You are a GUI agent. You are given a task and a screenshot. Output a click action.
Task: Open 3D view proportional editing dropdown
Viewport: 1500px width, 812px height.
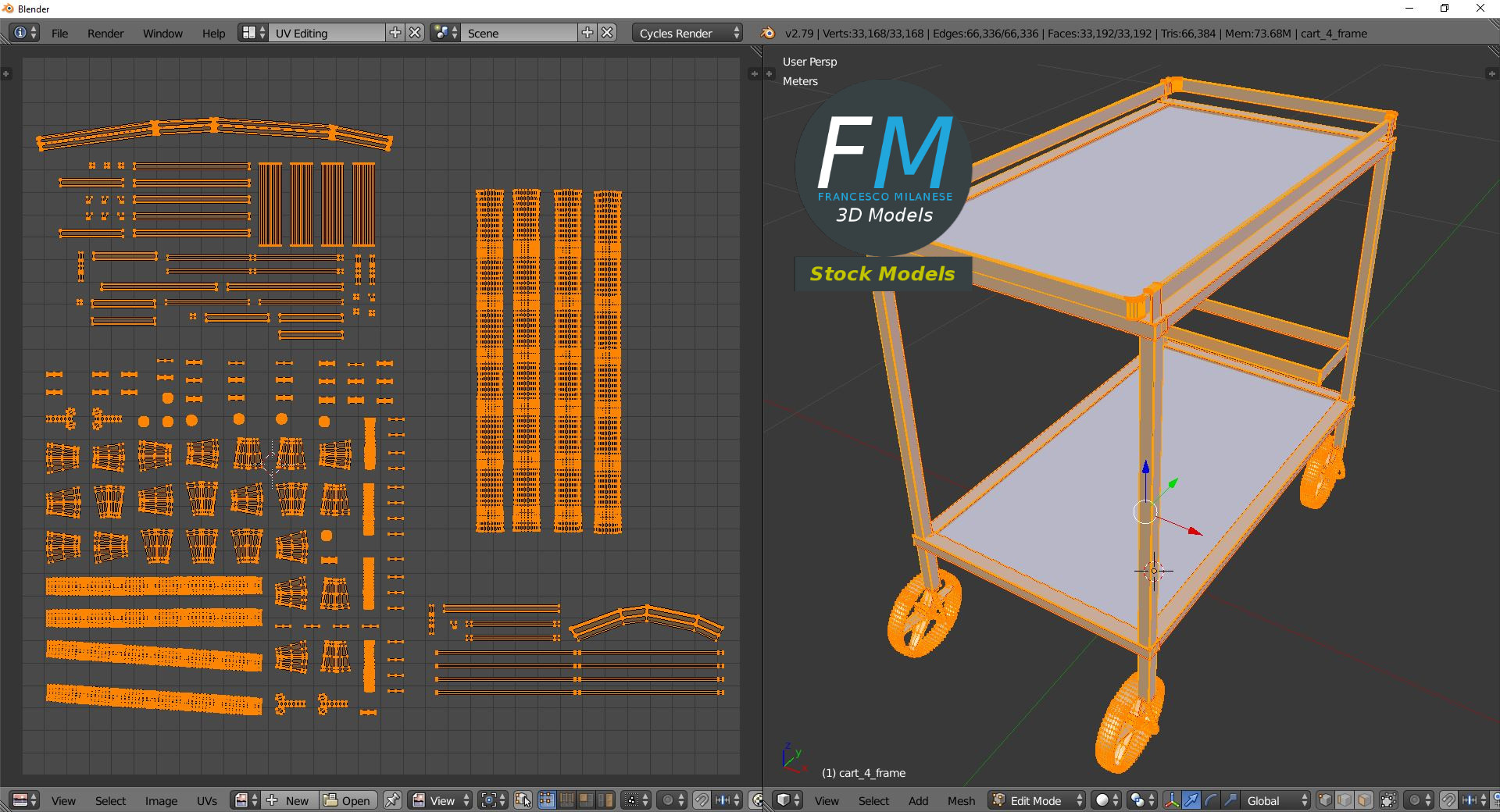pos(1419,800)
